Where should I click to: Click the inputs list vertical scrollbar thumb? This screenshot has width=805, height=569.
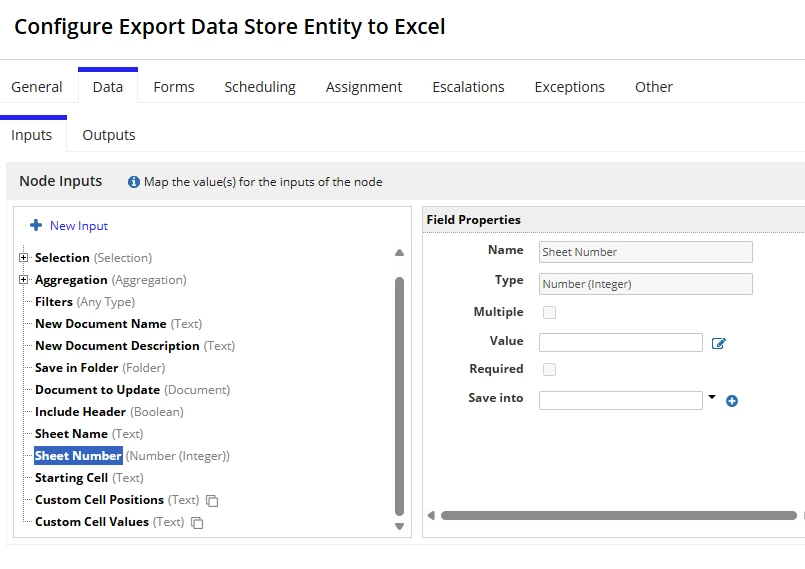click(x=399, y=396)
